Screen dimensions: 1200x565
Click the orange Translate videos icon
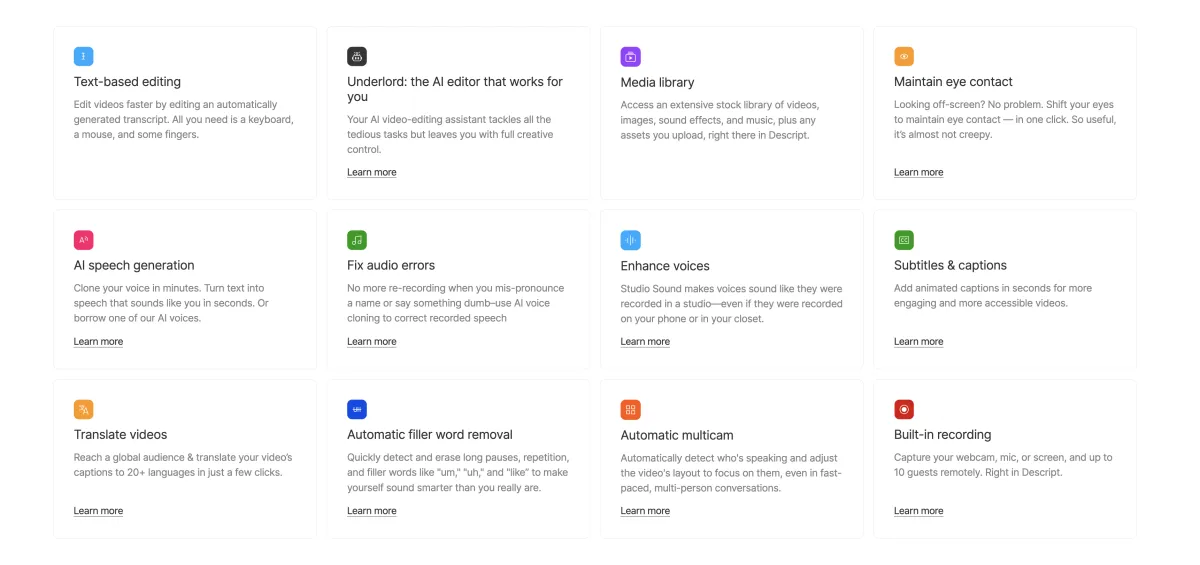tap(83, 409)
